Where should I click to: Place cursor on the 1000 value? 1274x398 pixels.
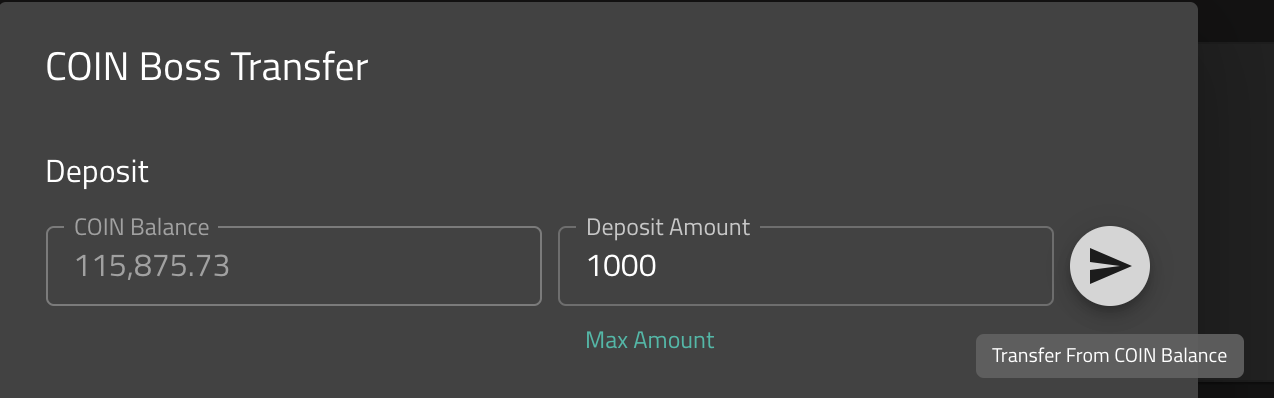pos(621,266)
